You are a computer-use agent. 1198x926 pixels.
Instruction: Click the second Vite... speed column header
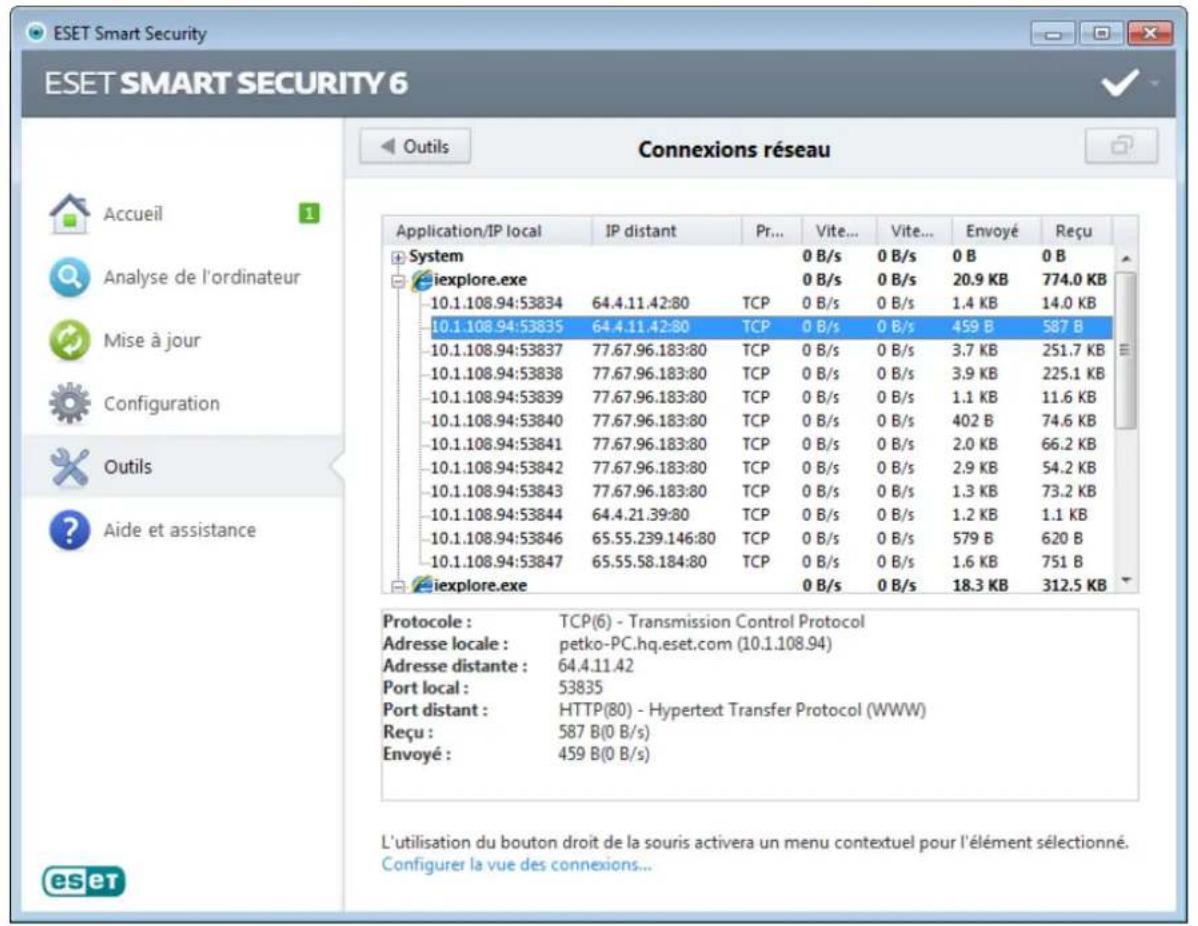click(x=914, y=231)
